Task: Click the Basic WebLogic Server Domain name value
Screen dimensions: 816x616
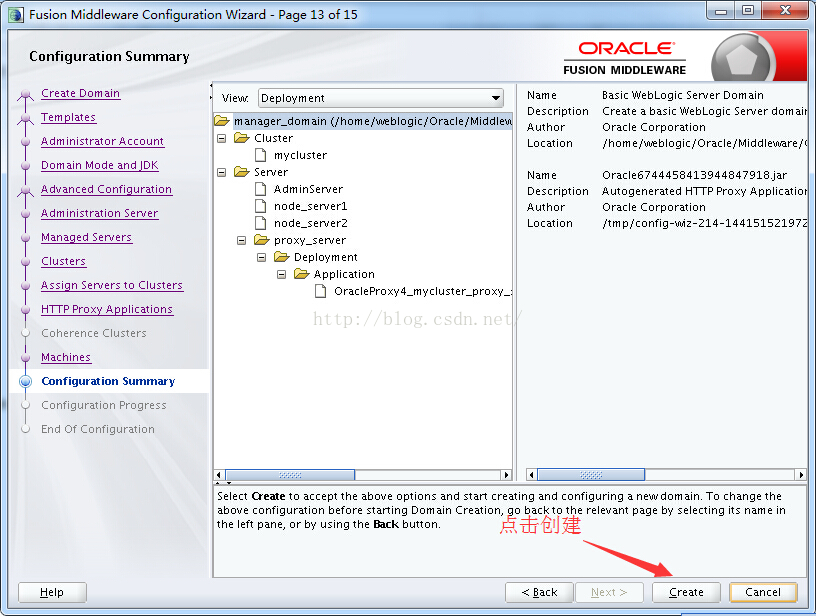Action: click(x=683, y=95)
